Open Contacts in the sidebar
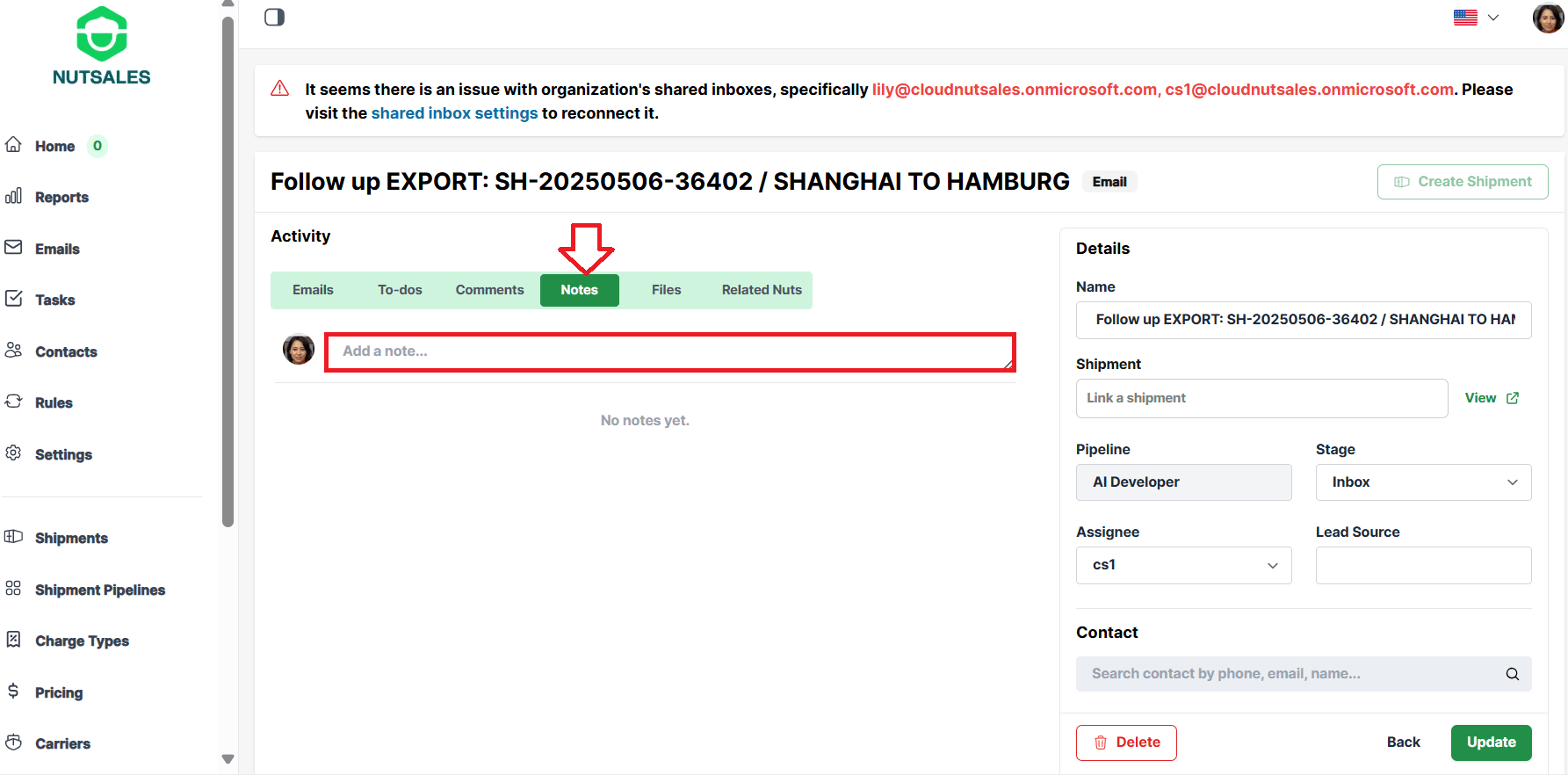Image resolution: width=1568 pixels, height=775 pixels. pyautogui.click(x=66, y=351)
